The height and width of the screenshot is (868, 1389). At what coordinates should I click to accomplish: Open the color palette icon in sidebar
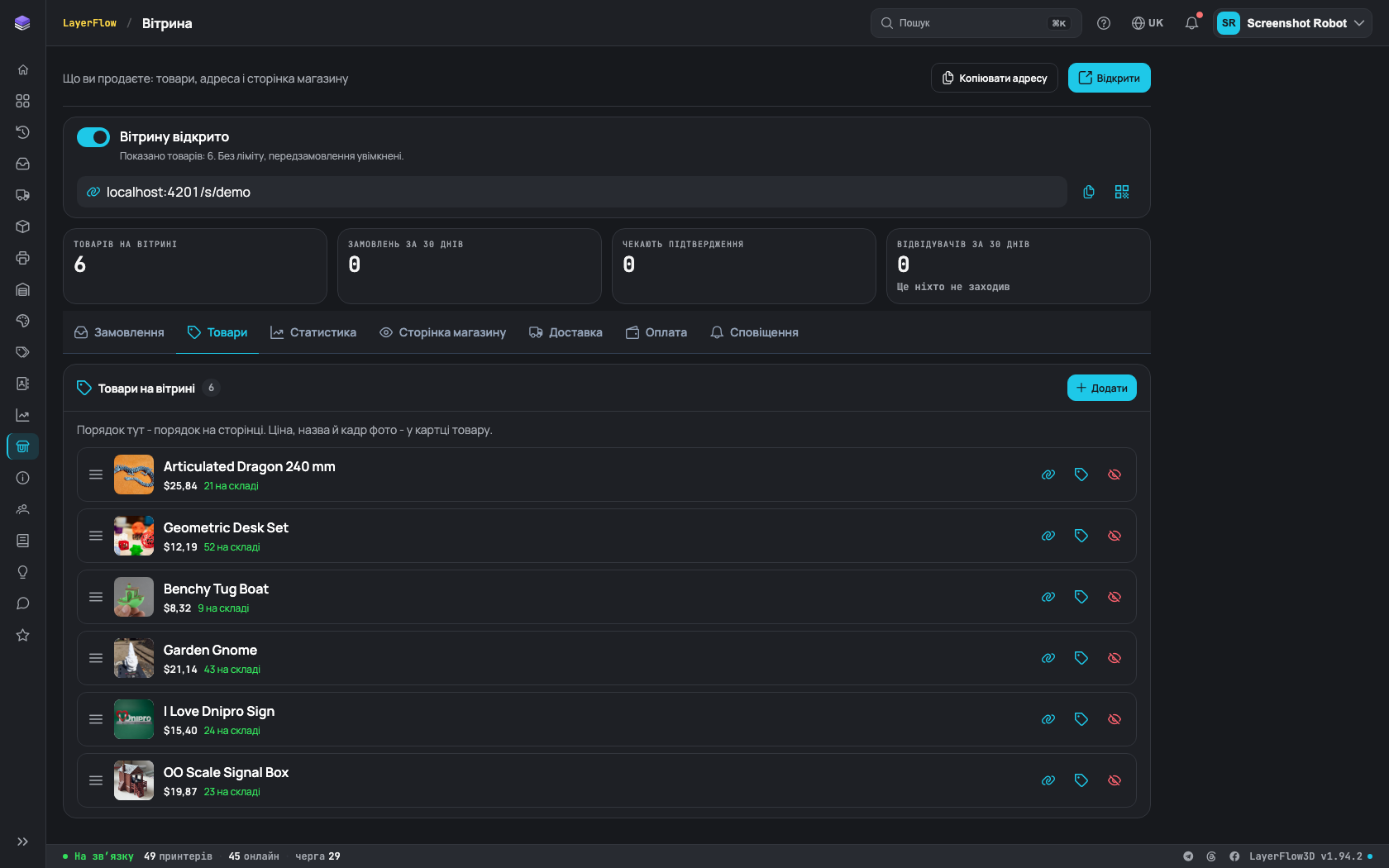(x=22, y=321)
